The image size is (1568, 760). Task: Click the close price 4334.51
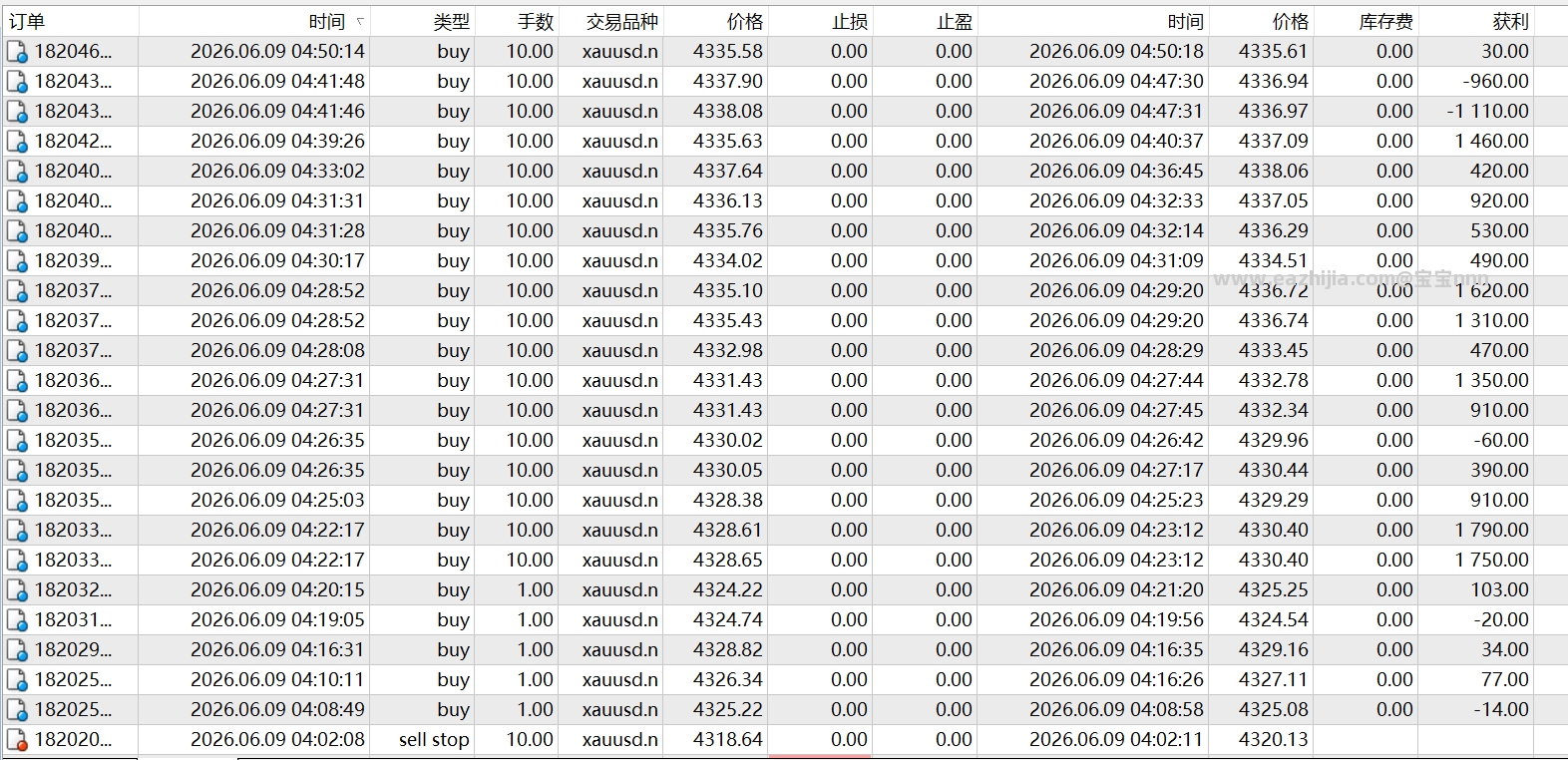1274,261
